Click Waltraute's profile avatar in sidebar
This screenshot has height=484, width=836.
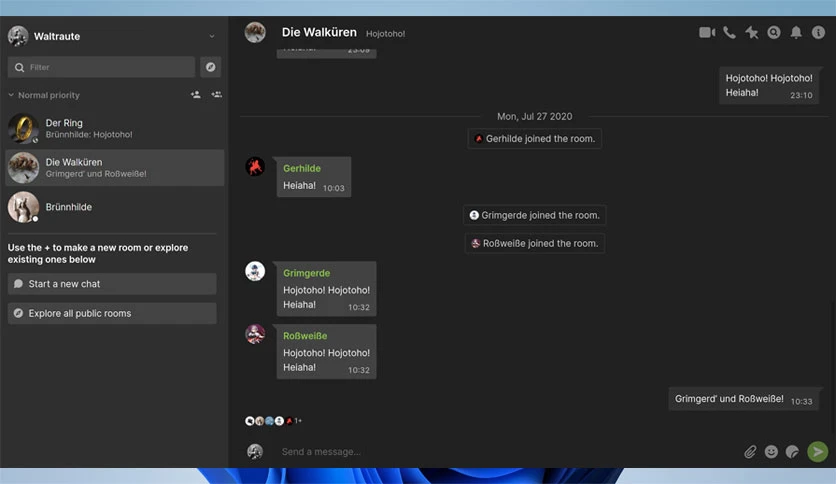point(18,36)
